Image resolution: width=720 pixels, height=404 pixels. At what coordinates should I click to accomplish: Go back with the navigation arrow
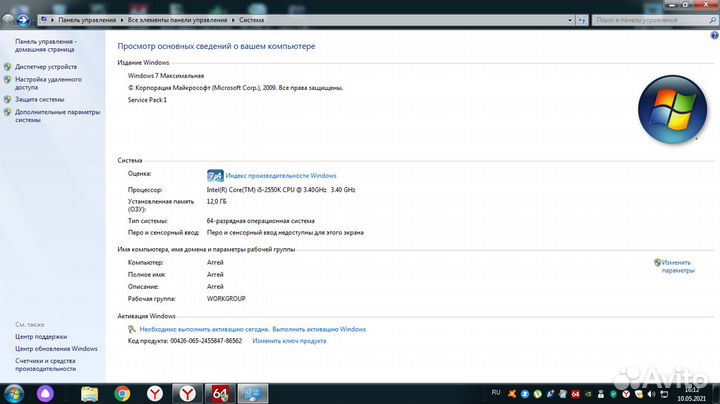(8, 20)
